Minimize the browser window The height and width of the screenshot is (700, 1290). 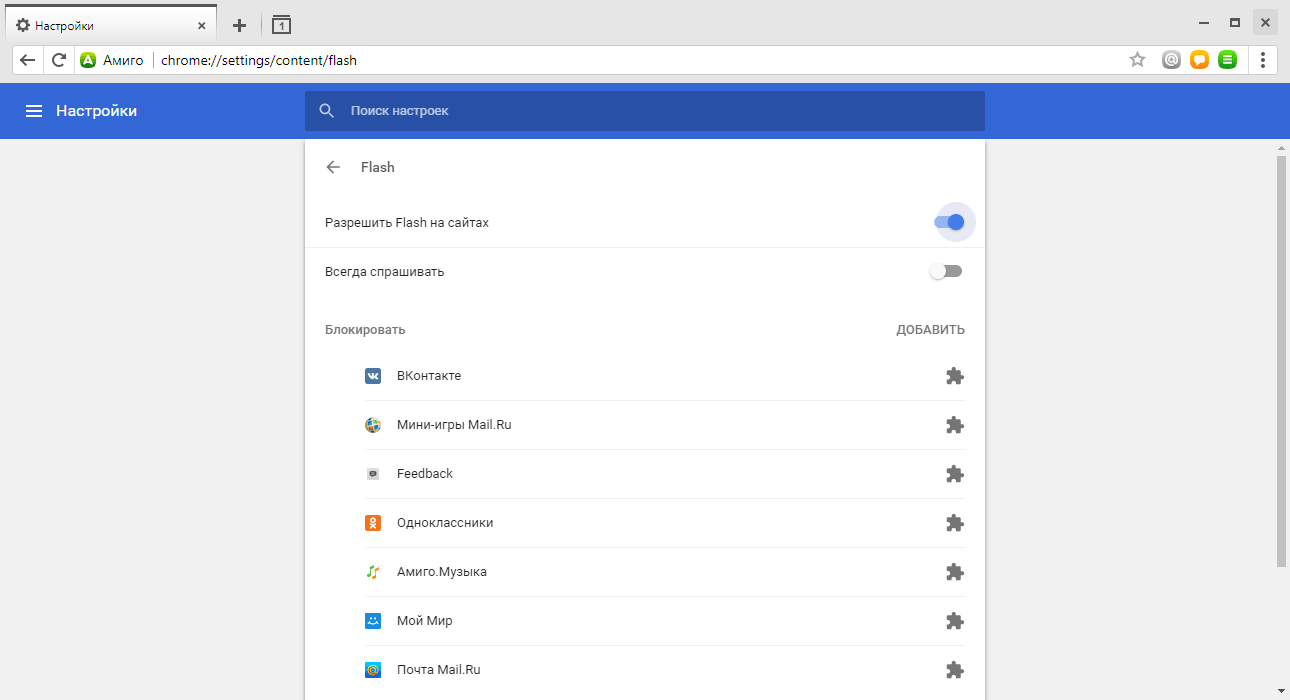point(1204,22)
